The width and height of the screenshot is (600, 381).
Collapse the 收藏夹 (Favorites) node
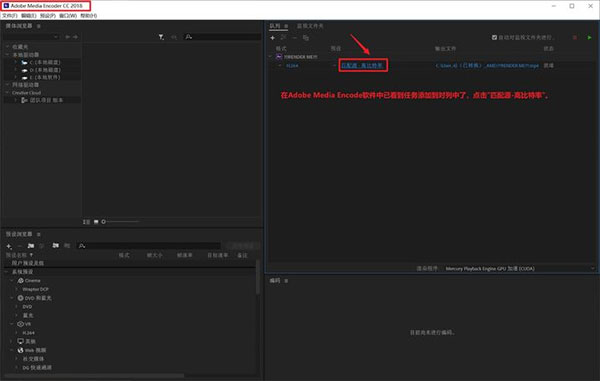7,47
